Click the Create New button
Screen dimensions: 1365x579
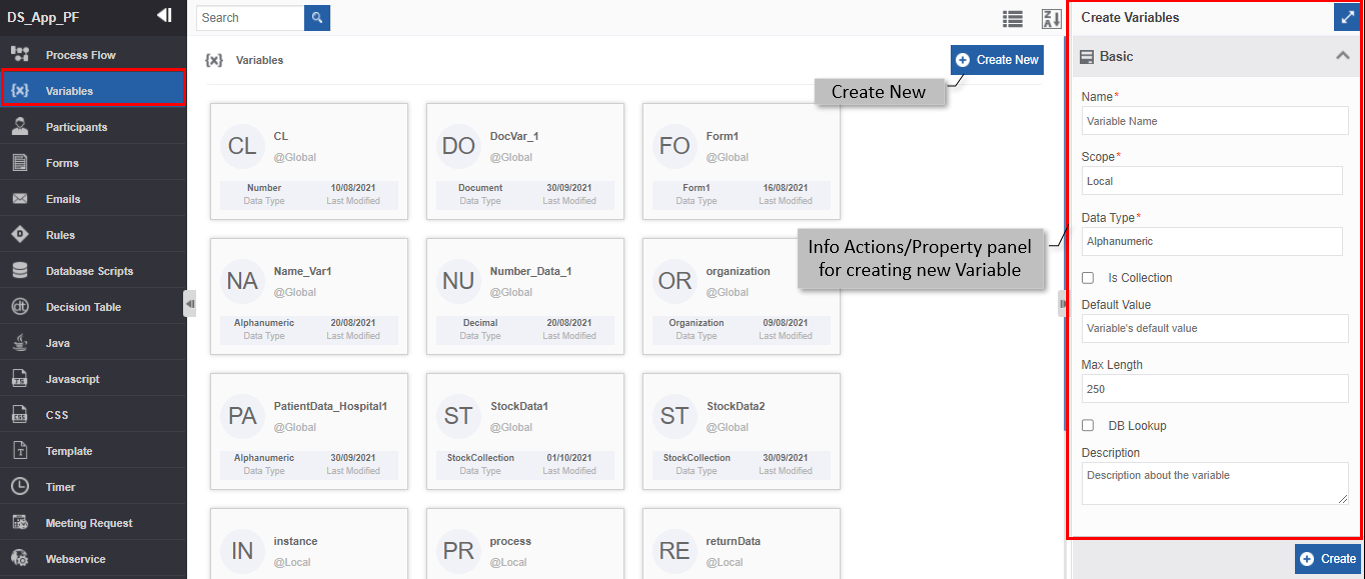997,60
